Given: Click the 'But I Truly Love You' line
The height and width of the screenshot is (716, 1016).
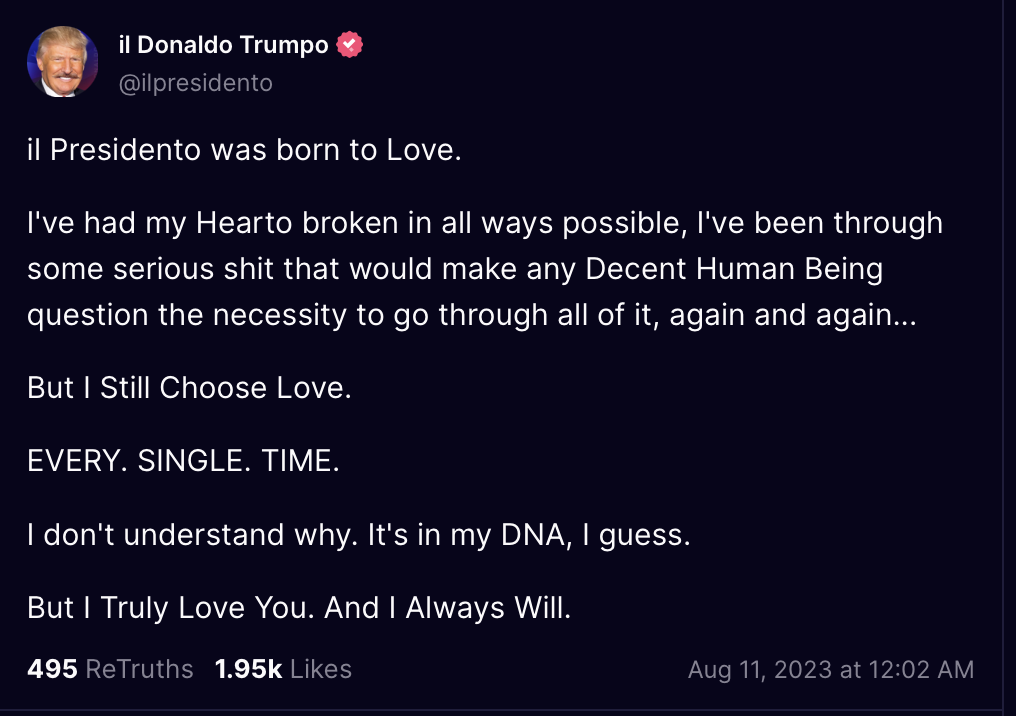Looking at the screenshot, I should (x=299, y=608).
